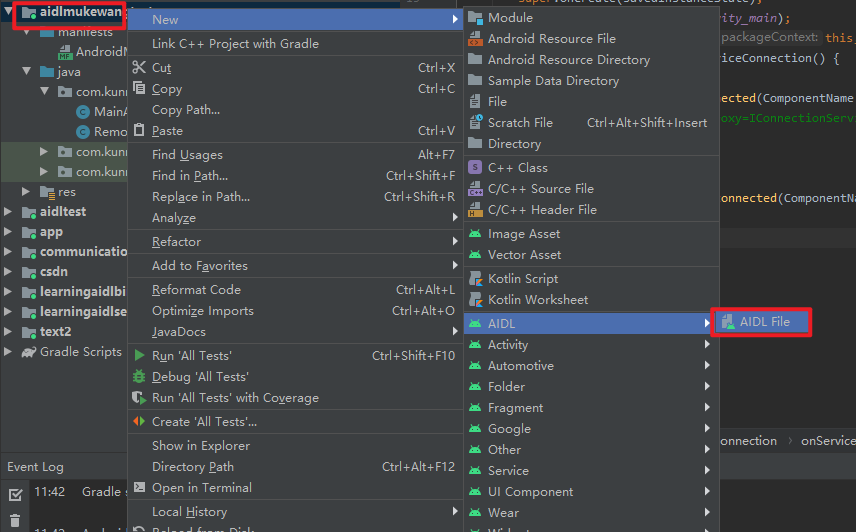
Task: Open the Fragment submenu
Action: point(591,408)
